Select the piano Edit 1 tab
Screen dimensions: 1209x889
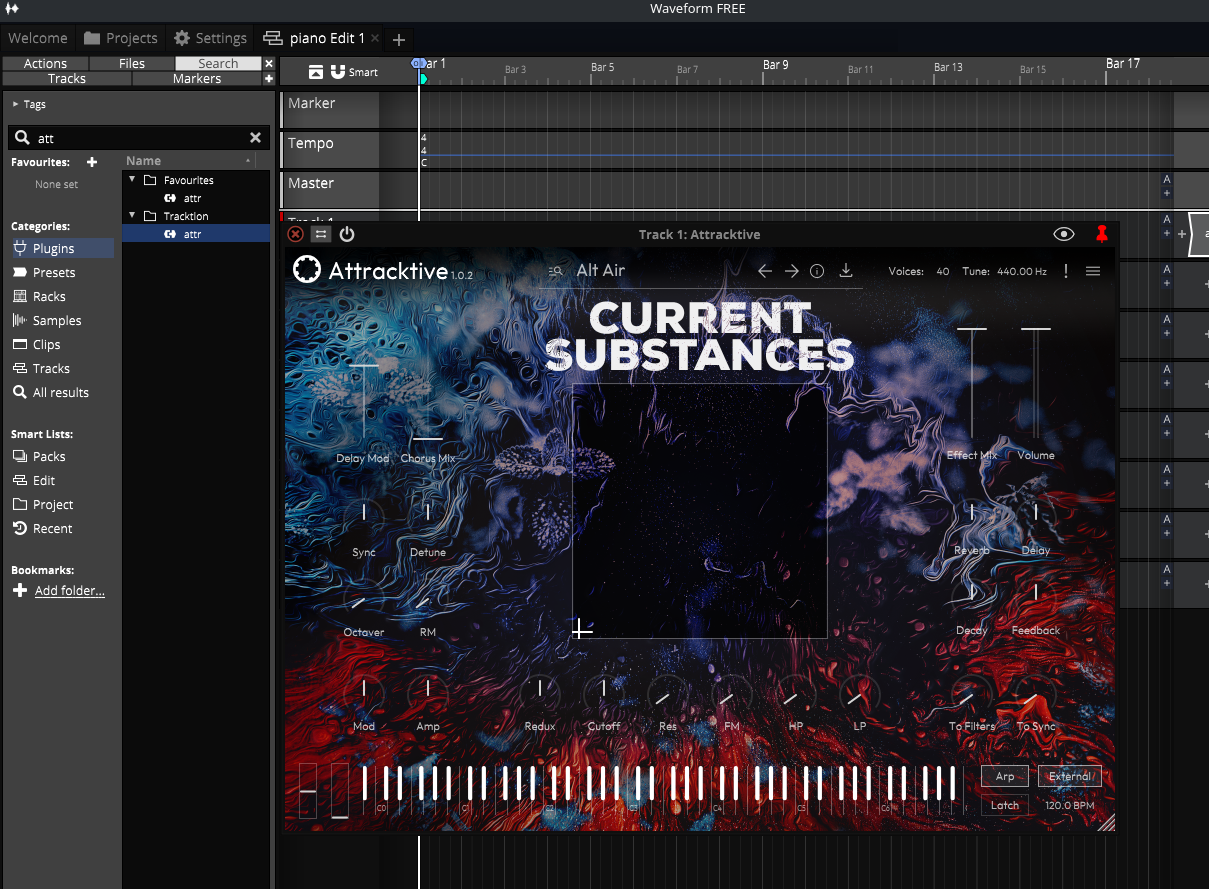coord(313,38)
